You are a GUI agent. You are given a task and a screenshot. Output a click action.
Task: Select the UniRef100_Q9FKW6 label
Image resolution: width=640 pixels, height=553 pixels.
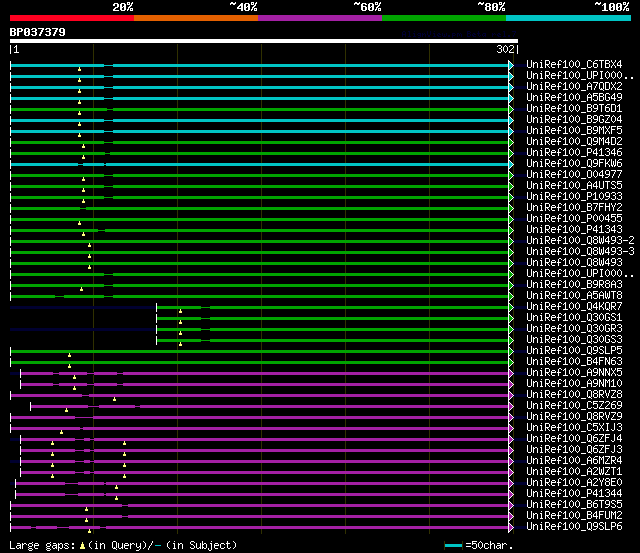click(574, 164)
